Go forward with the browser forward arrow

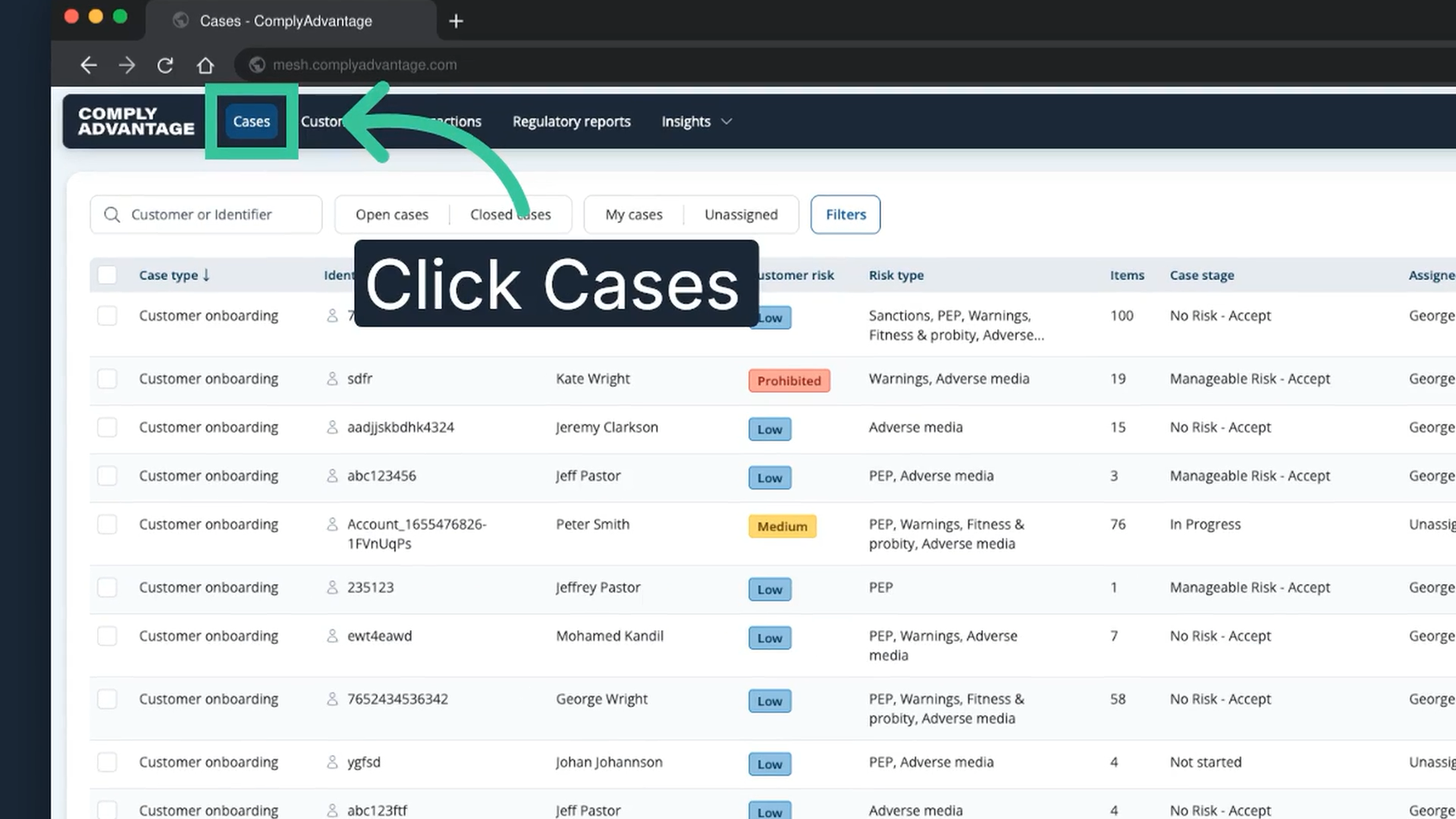[127, 65]
